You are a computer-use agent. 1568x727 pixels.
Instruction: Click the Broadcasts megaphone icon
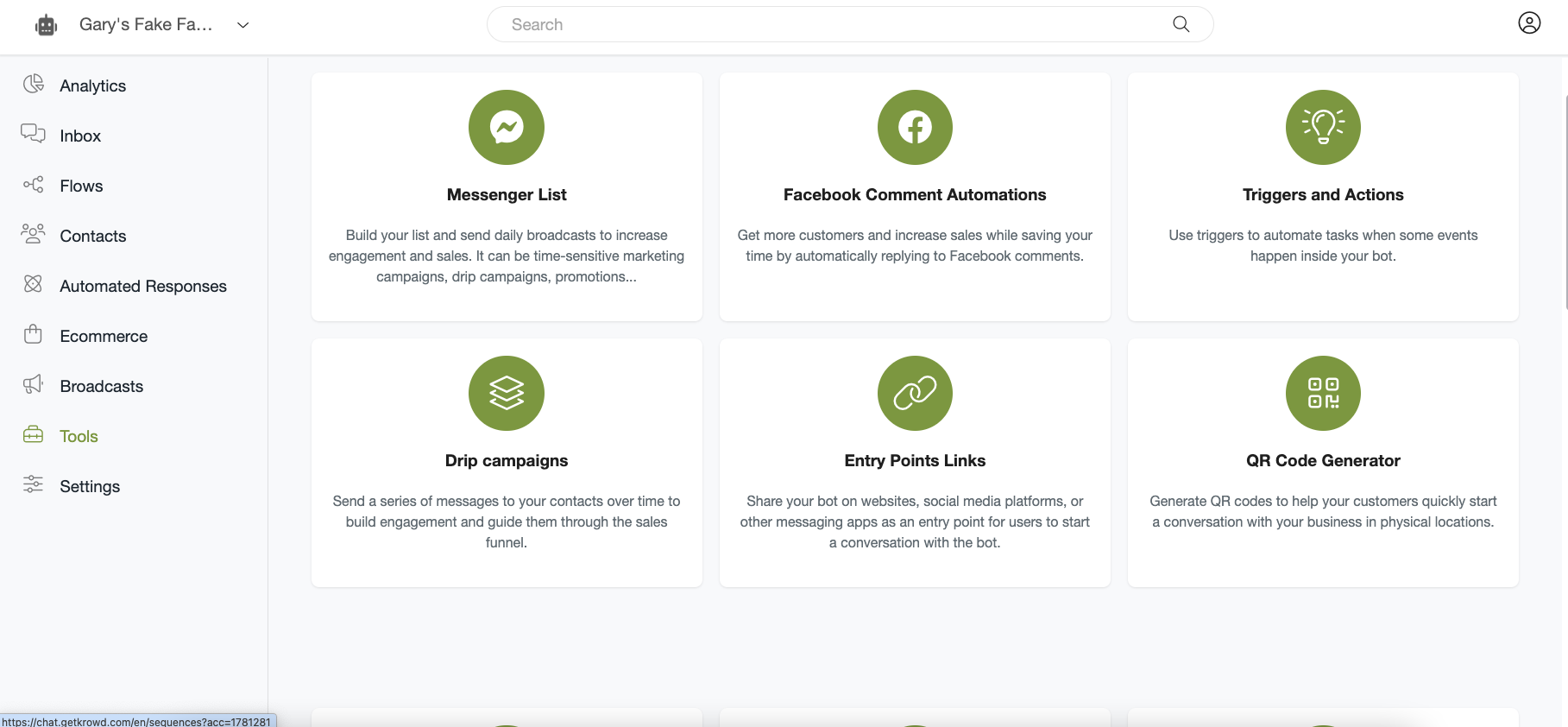pyautogui.click(x=34, y=384)
